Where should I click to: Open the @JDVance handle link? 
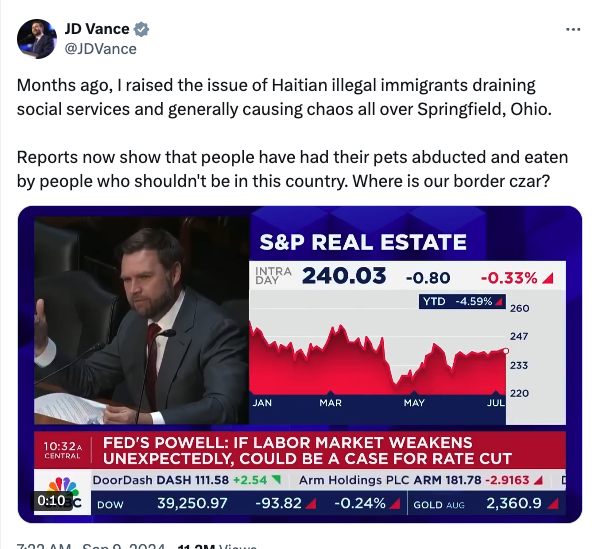click(100, 49)
